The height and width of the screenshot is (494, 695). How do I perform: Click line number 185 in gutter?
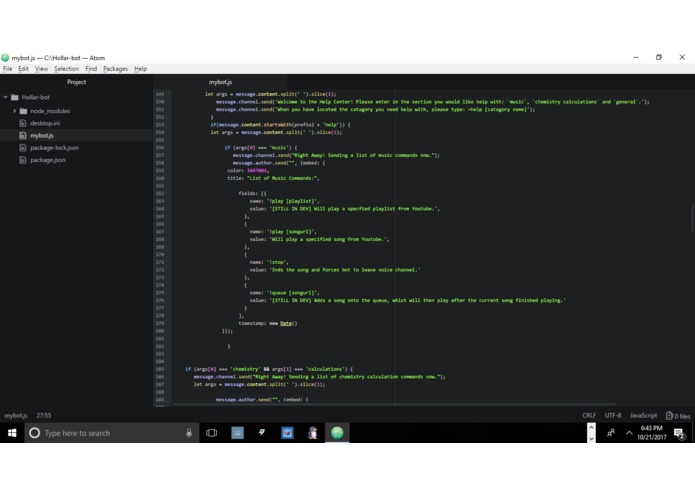click(160, 369)
